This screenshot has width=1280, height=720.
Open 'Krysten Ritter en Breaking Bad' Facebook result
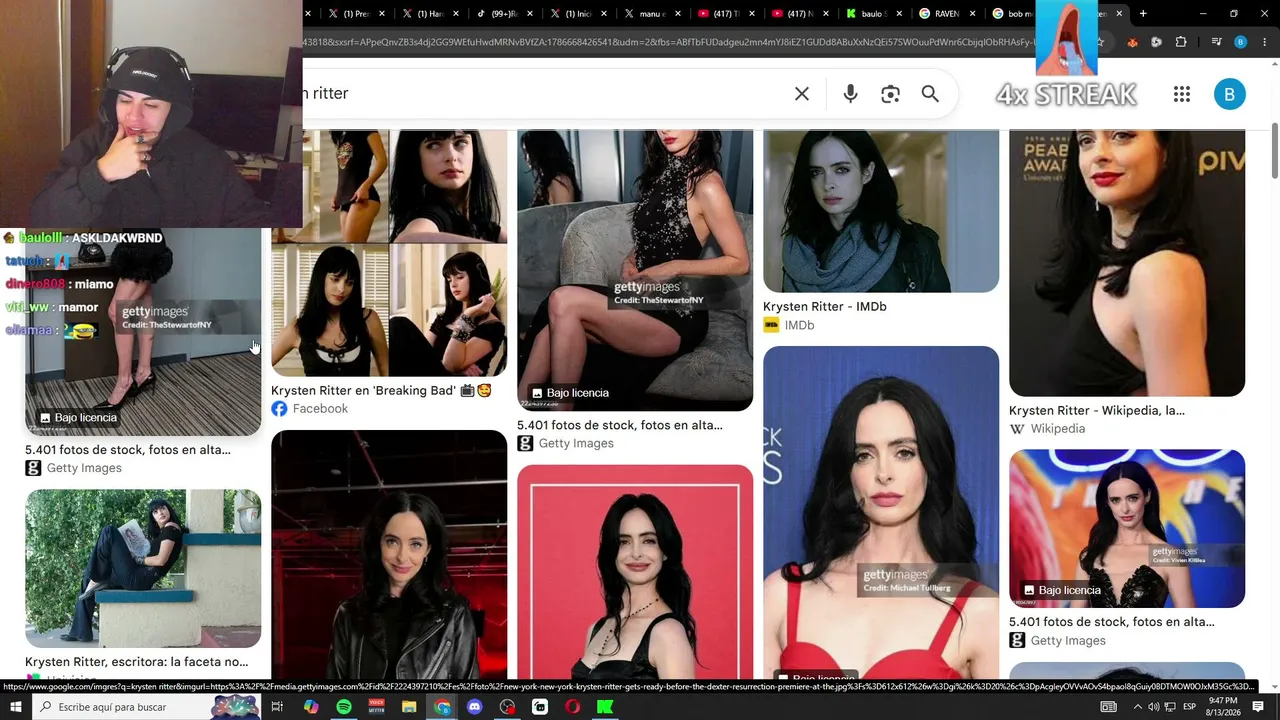[x=381, y=391]
